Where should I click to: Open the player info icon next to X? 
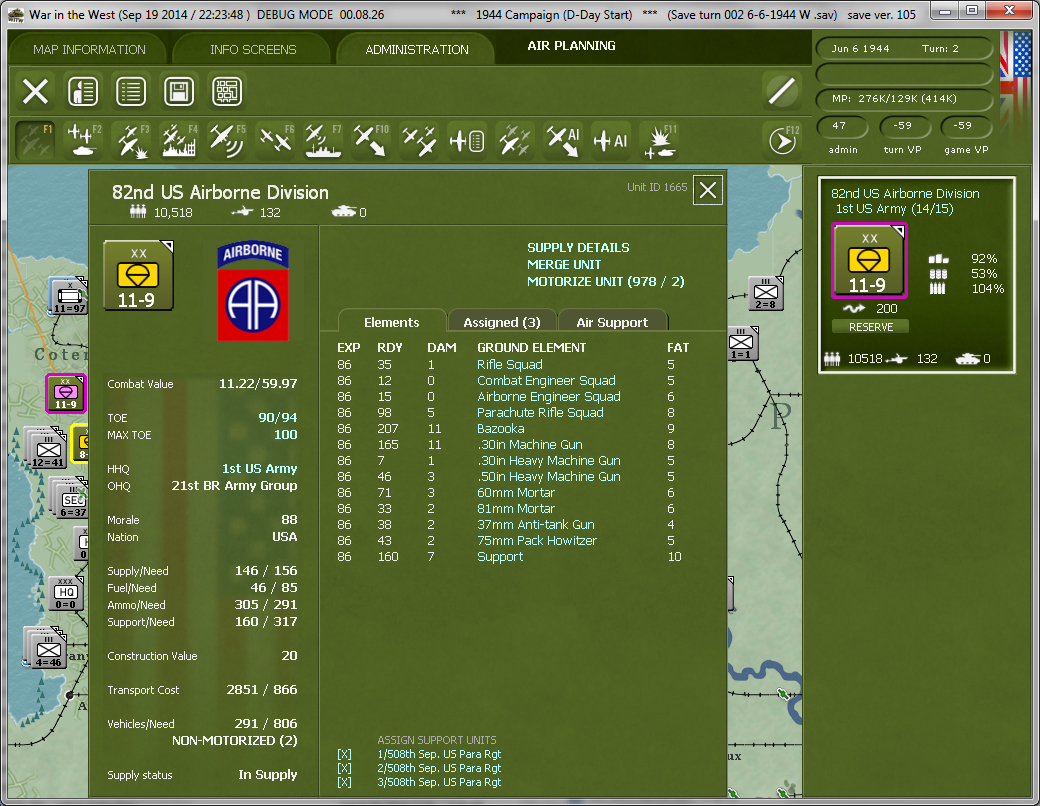tap(83, 91)
